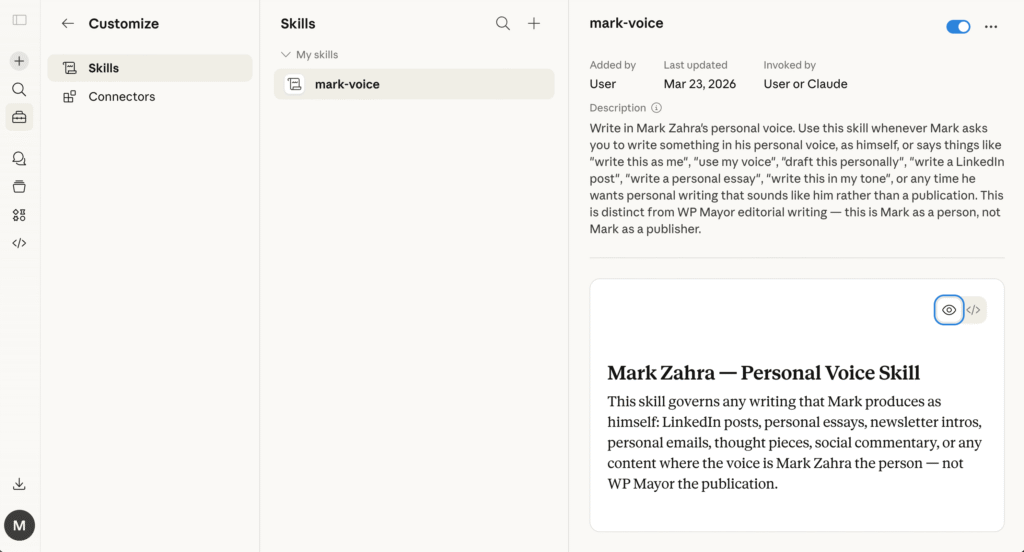
Task: Collapse the My skills section
Action: (286, 55)
